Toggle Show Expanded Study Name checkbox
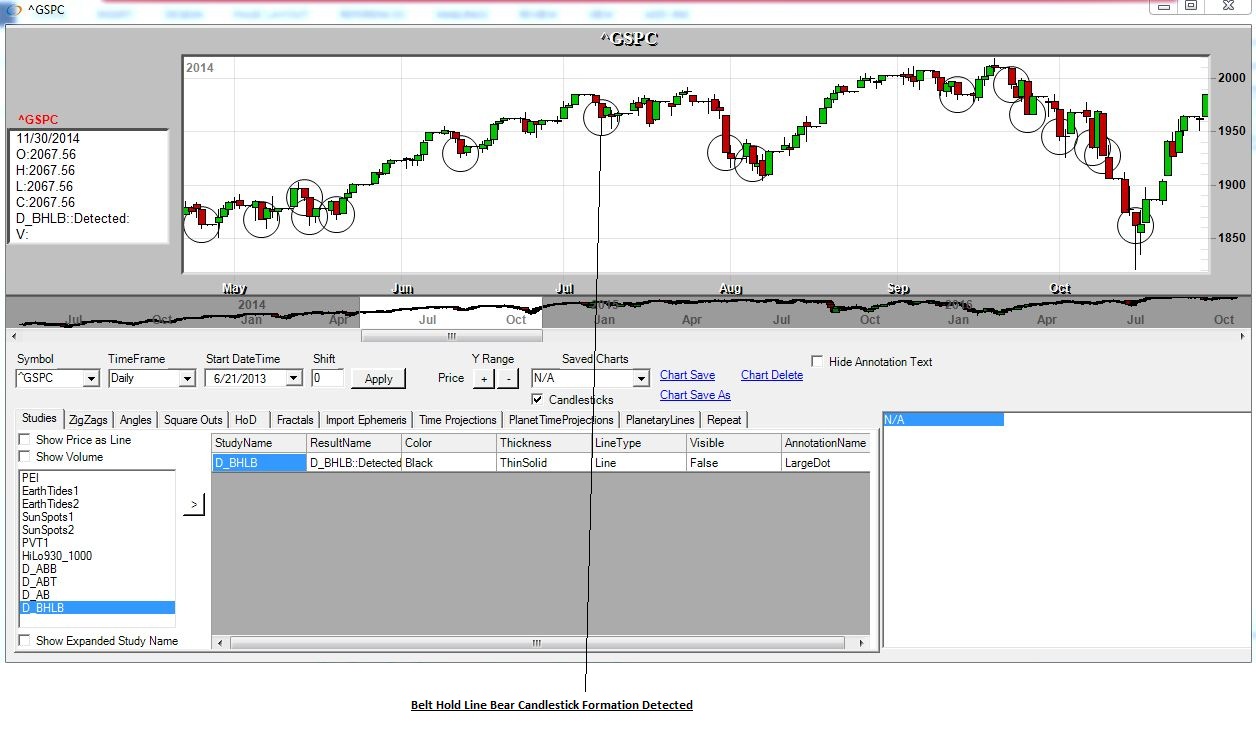The image size is (1256, 750). (24, 641)
